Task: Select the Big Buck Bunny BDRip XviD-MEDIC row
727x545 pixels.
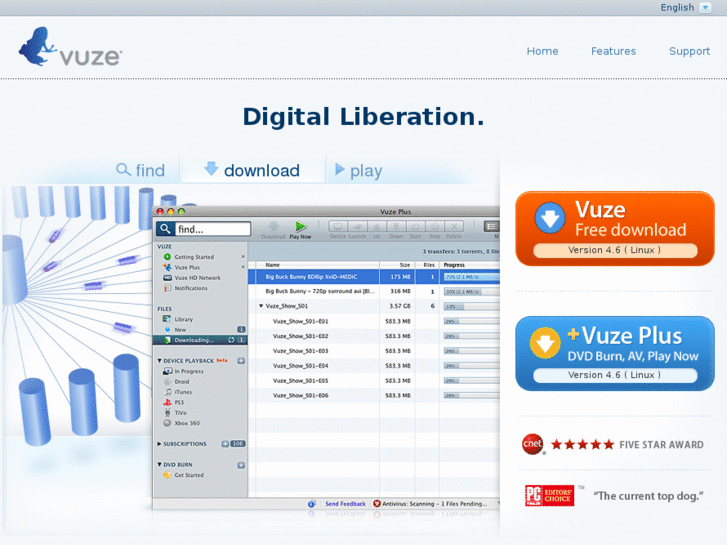Action: (x=374, y=277)
